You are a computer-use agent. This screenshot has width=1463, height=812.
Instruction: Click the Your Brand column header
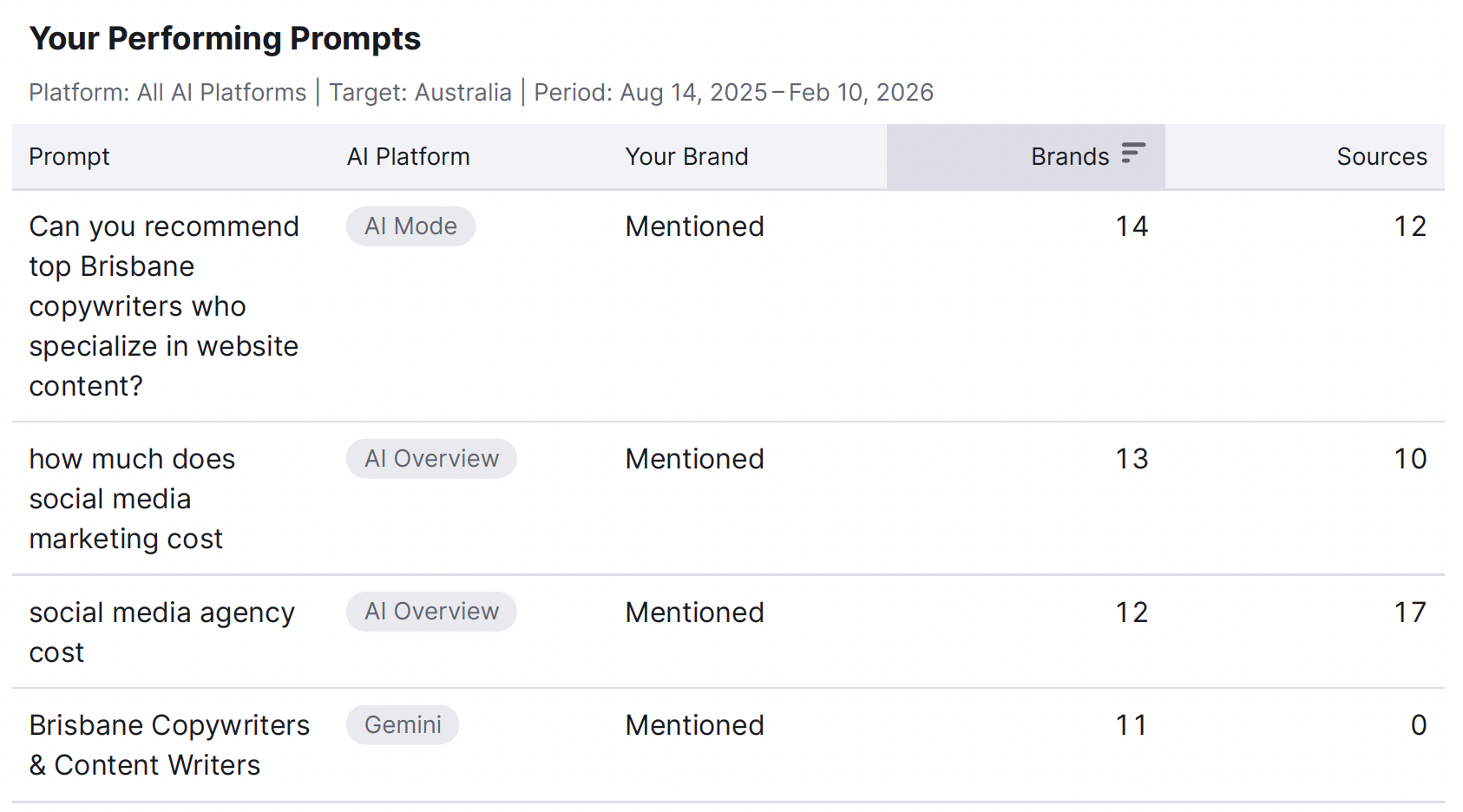point(686,157)
